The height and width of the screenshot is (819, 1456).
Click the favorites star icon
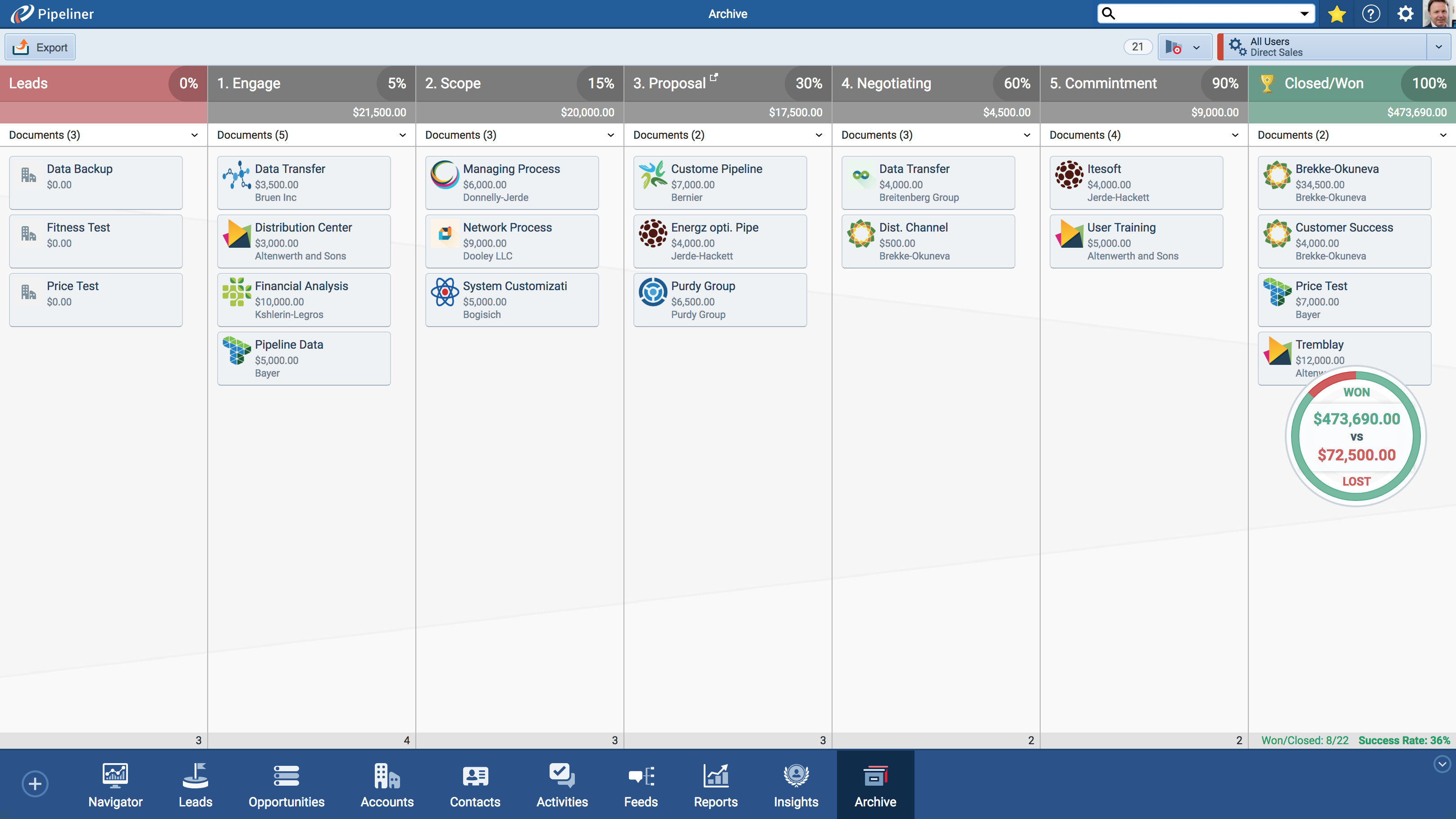[1336, 14]
